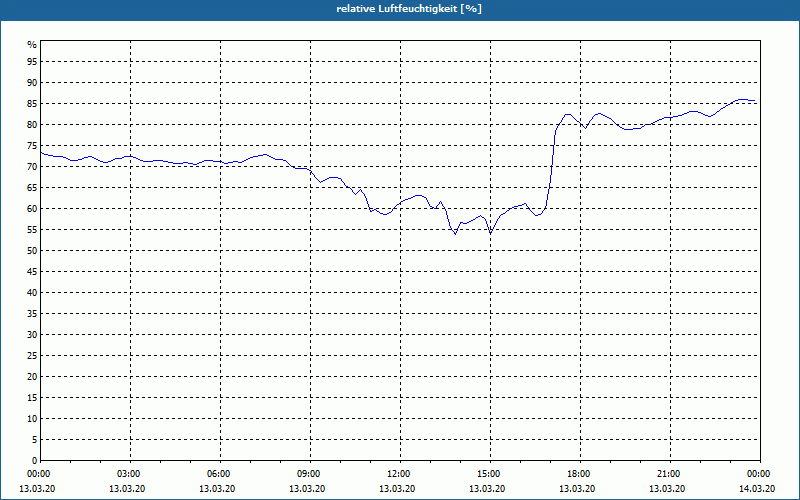
Task: Click the y-axis label '45'
Action: tap(32, 272)
